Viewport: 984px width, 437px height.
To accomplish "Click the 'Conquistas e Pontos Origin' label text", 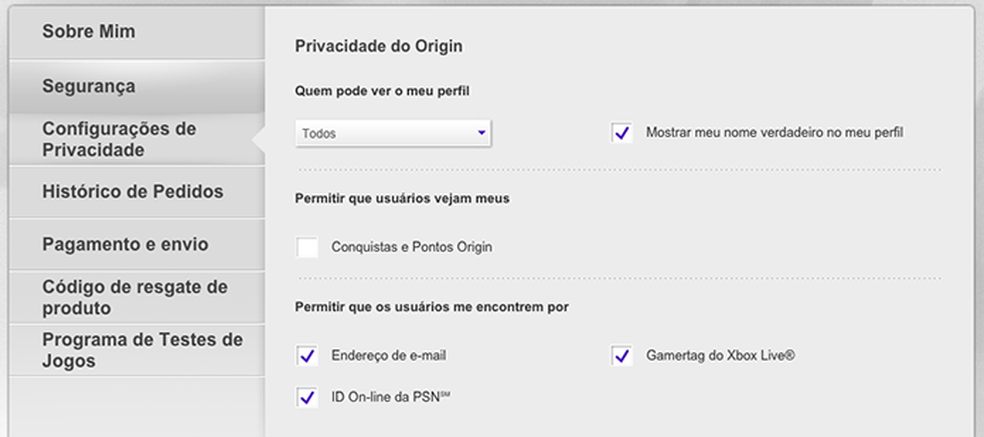I will coord(411,247).
